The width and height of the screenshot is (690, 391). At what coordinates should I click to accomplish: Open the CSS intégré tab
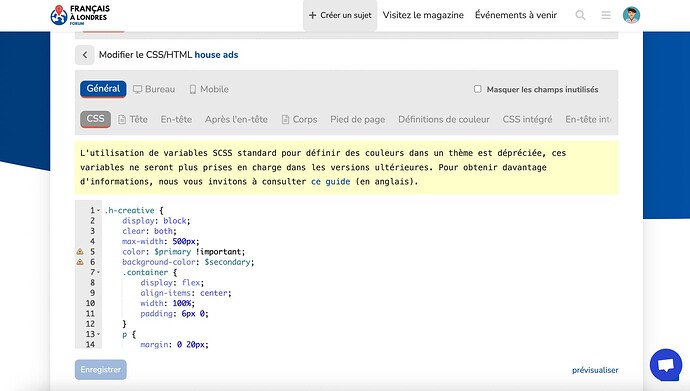click(527, 119)
